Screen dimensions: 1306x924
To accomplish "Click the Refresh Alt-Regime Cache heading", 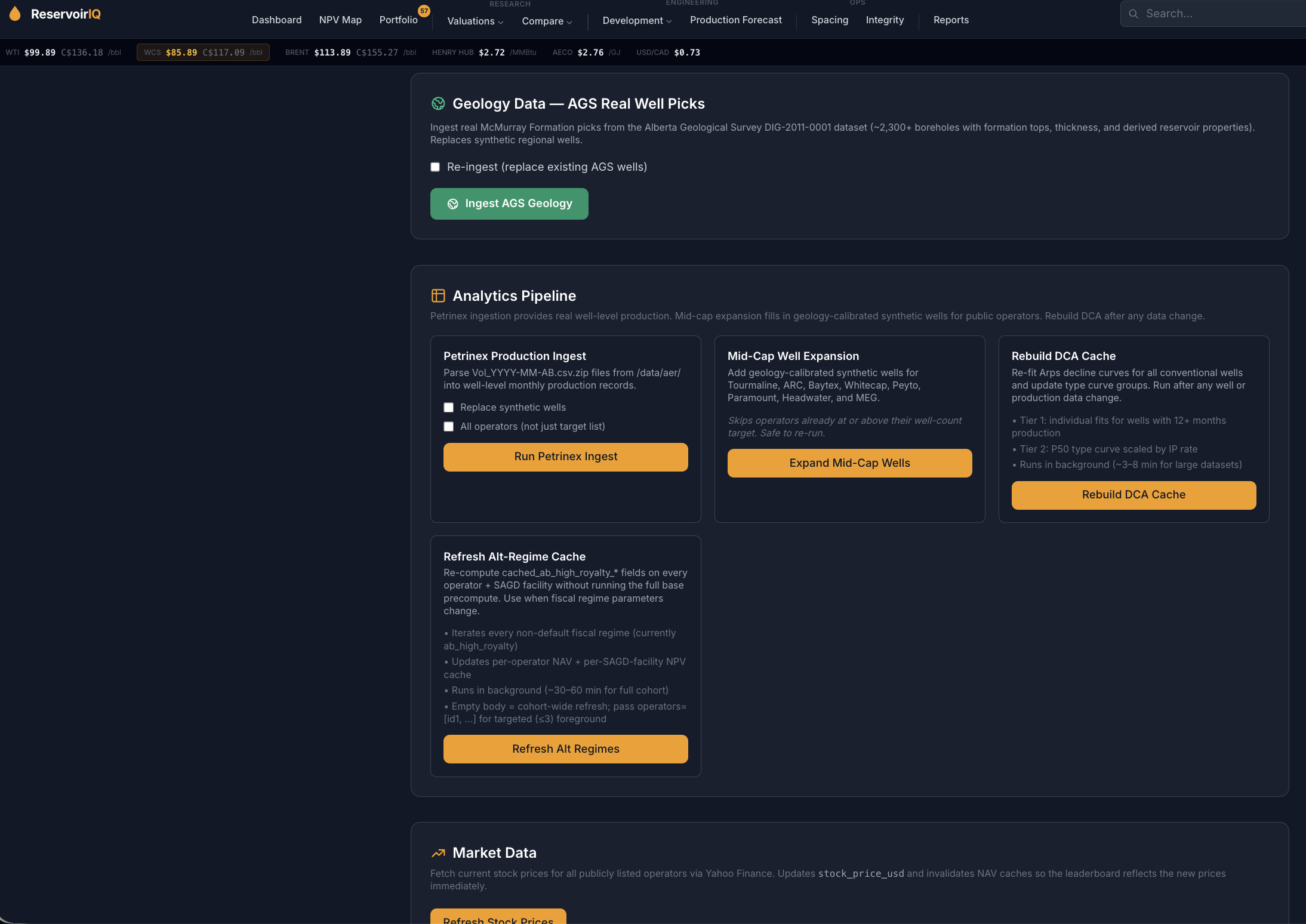I will 515,557.
